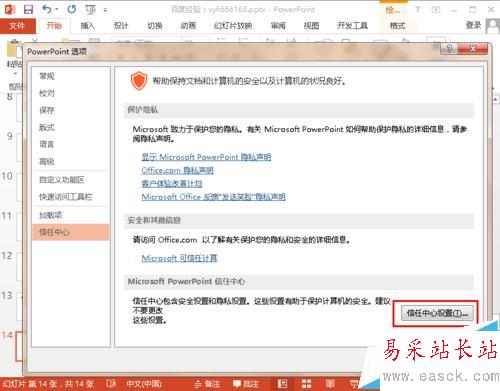The width and height of the screenshot is (500, 391).
Task: Open the 文件 (File) tab
Action: coord(17,26)
